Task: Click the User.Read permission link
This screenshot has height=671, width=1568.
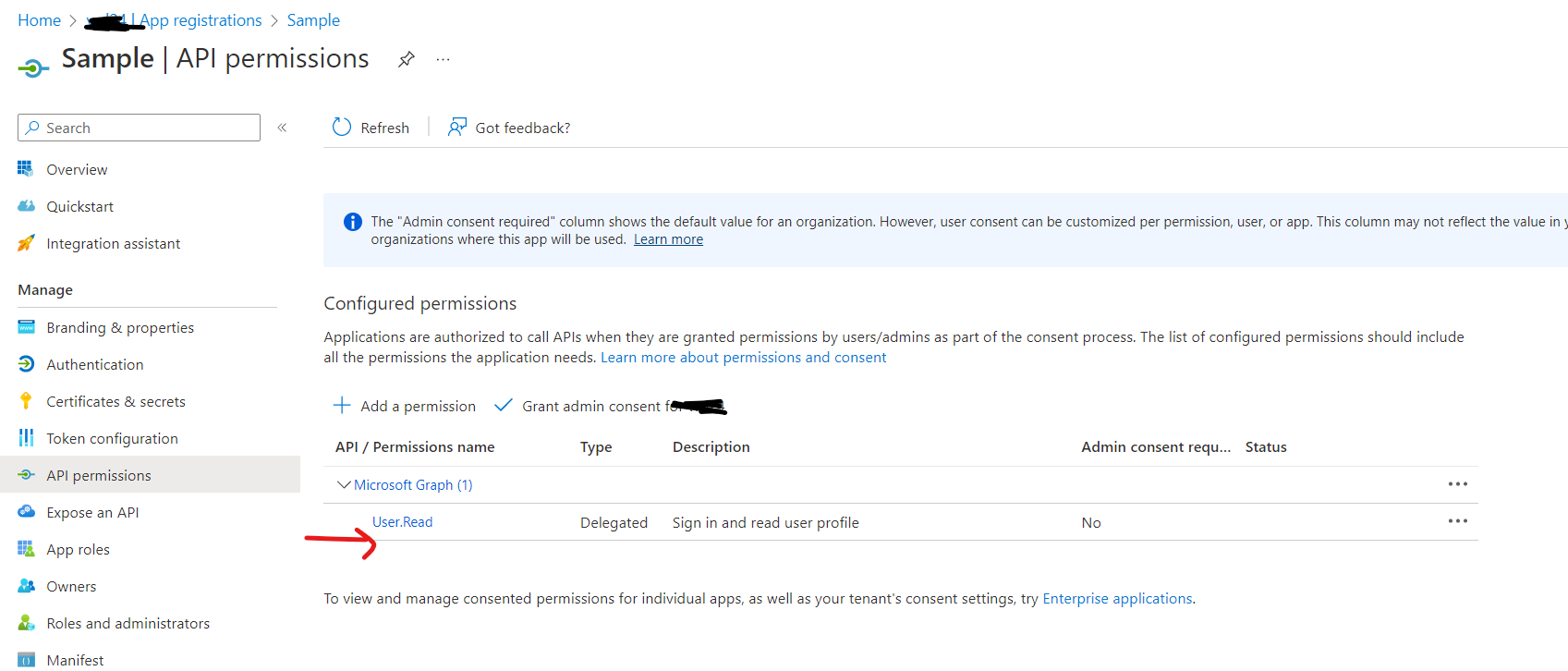Action: click(x=402, y=521)
